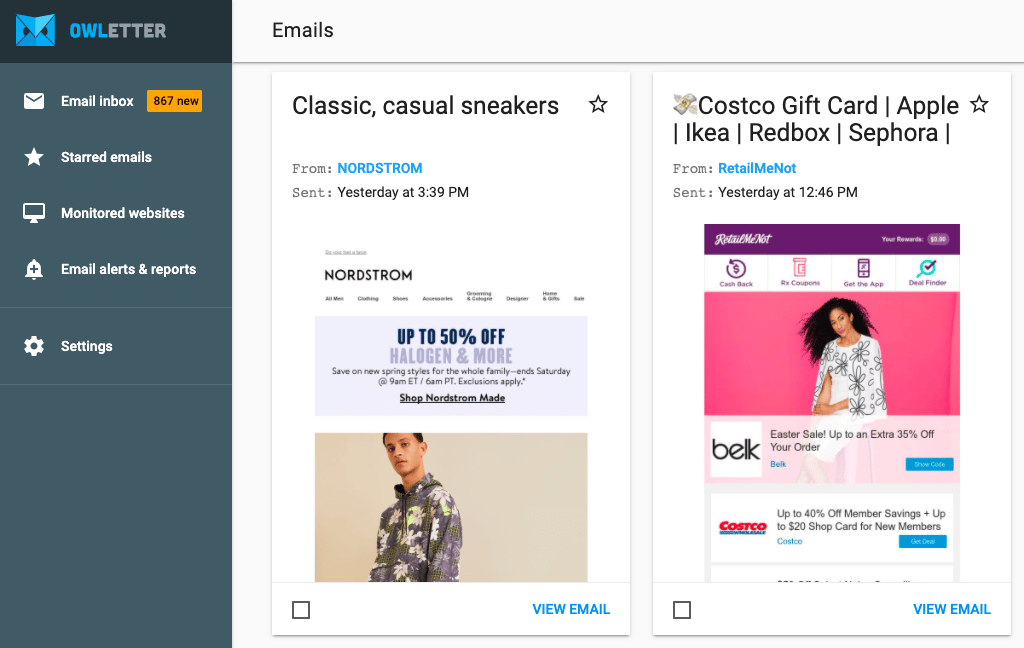Click the RetailMeNot sender link
Image resolution: width=1024 pixels, height=648 pixels.
coord(757,168)
